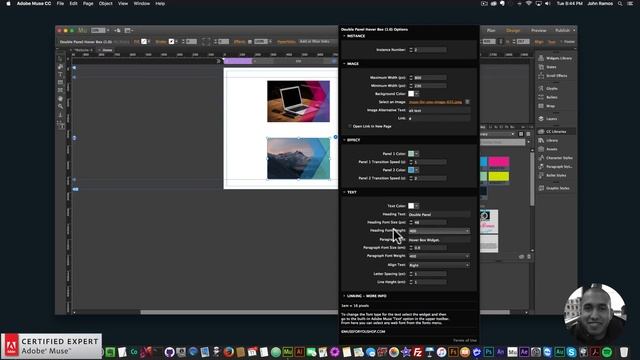640x360 pixels.
Task: Open the Window menu
Action: [142, 3]
